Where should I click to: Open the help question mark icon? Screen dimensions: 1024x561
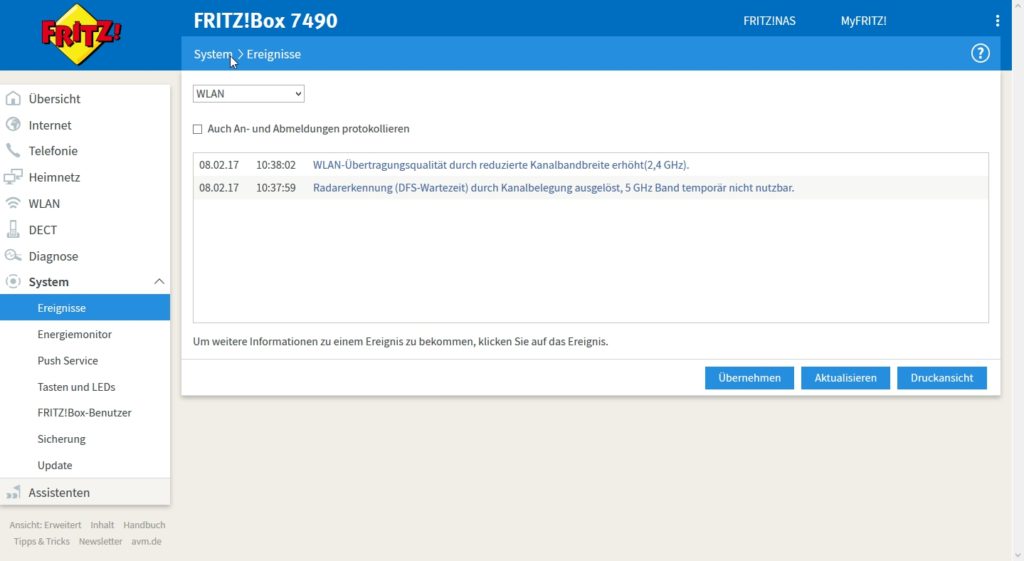coord(980,54)
